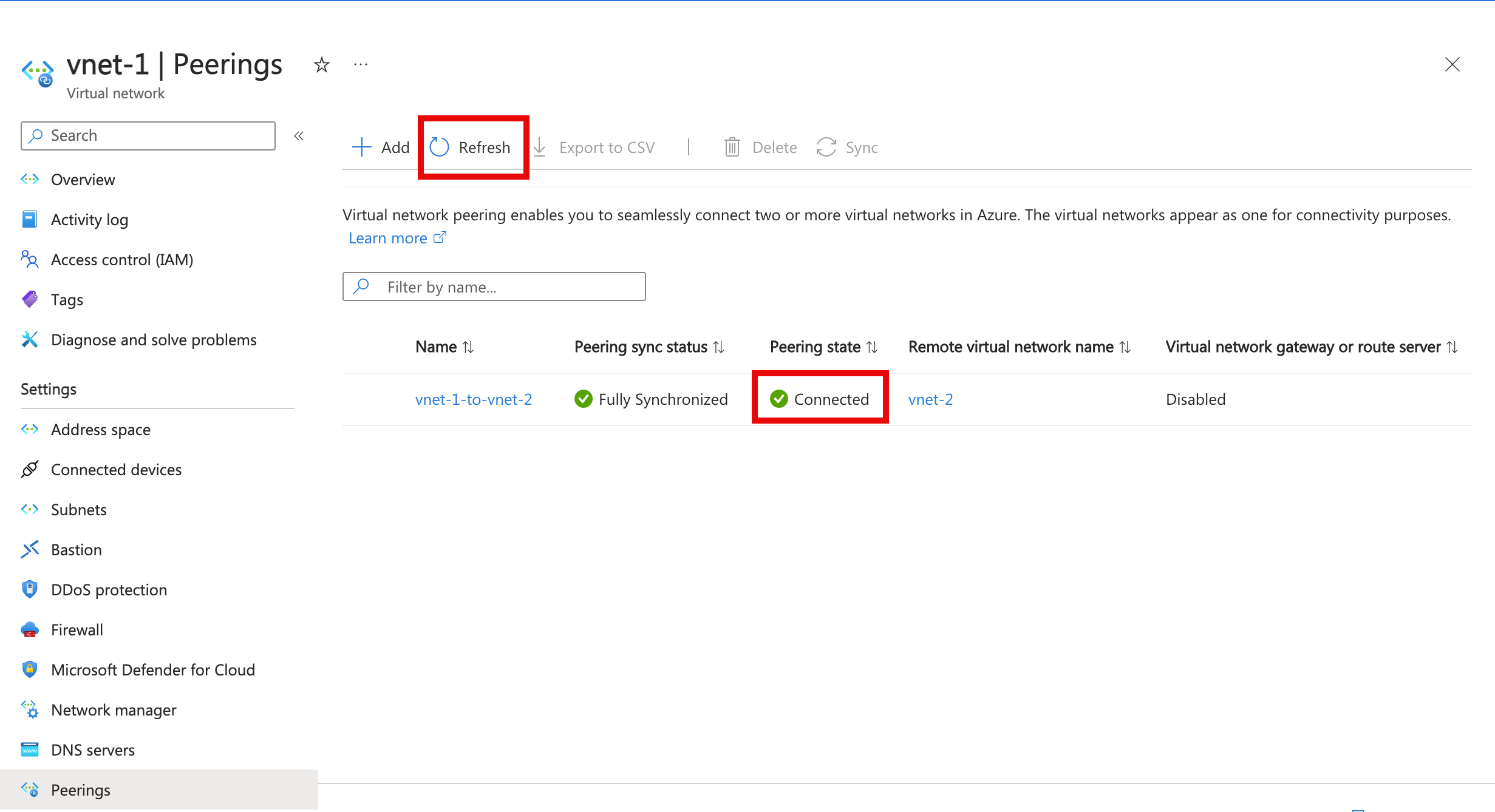Click the Filter by name input field
This screenshot has width=1495, height=812.
(494, 286)
